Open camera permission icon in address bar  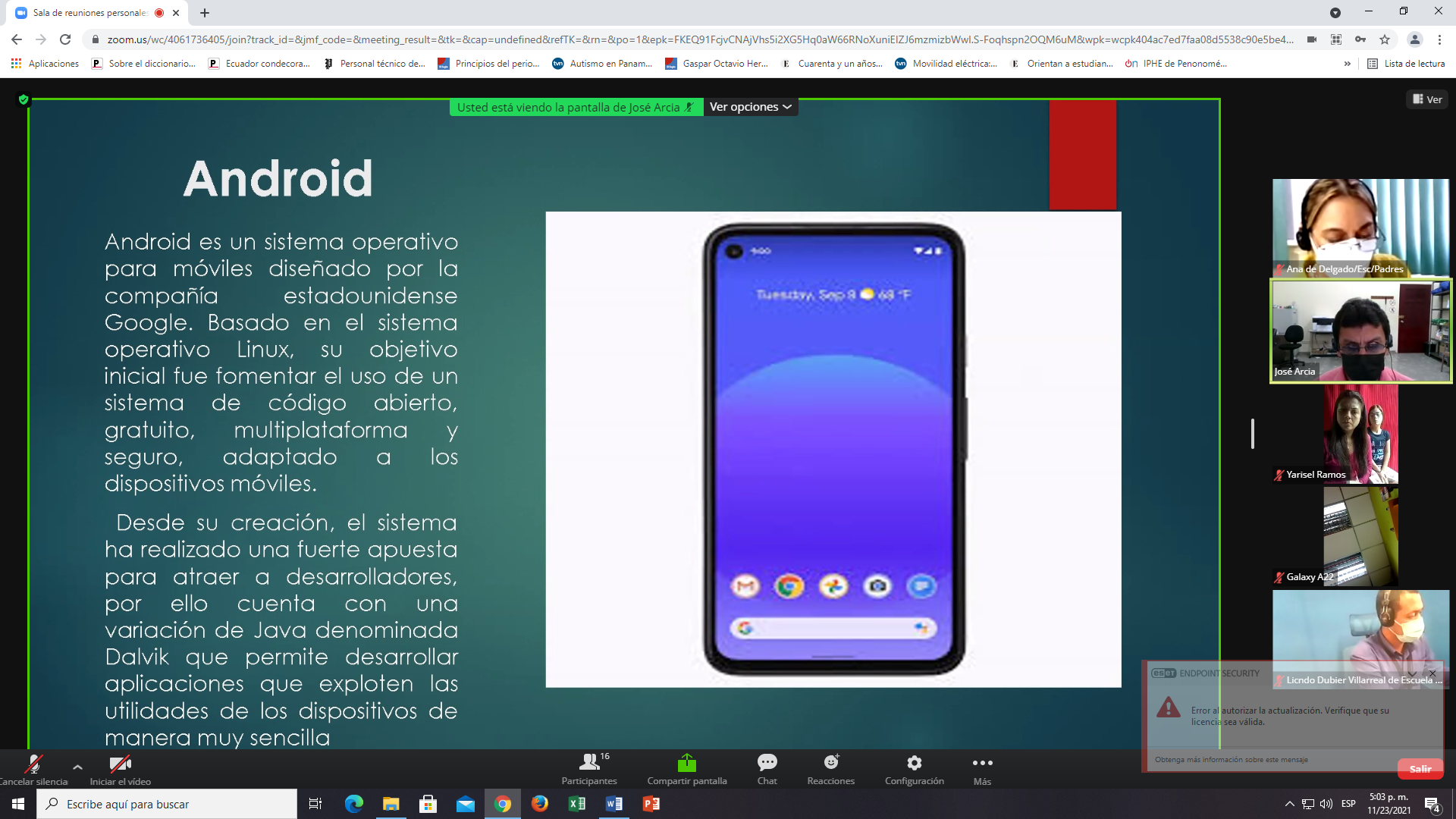1312,39
